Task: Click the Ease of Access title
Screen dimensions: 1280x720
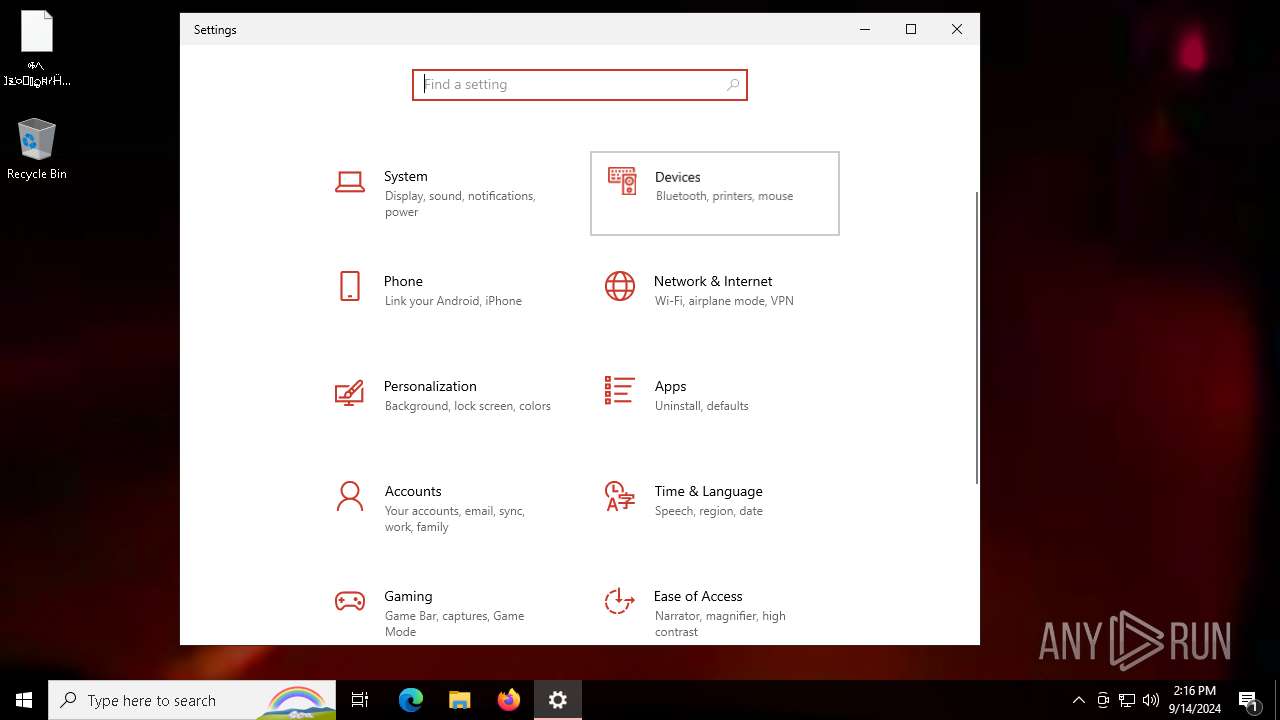Action: pos(698,596)
